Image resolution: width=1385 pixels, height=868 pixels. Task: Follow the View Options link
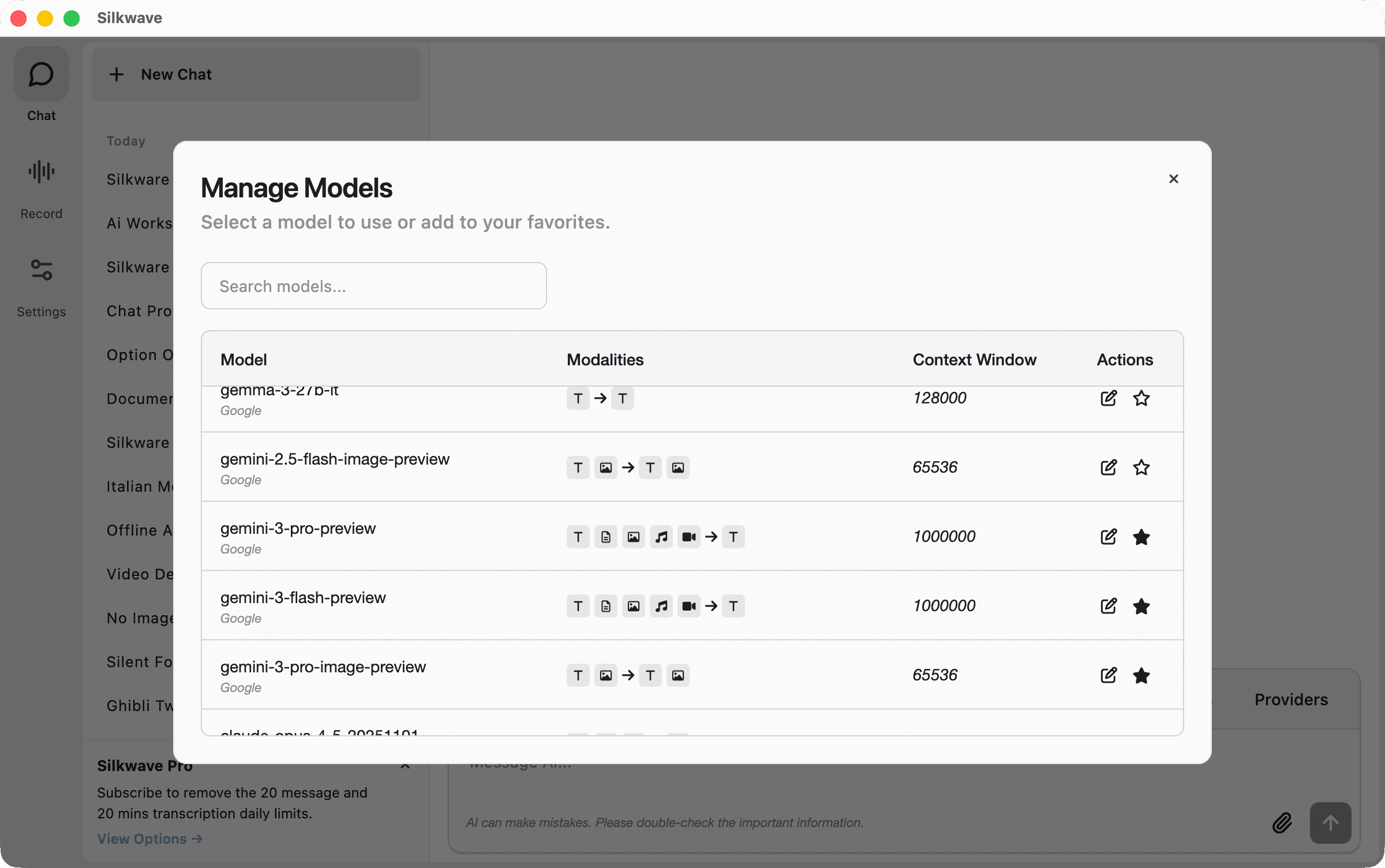(x=149, y=839)
